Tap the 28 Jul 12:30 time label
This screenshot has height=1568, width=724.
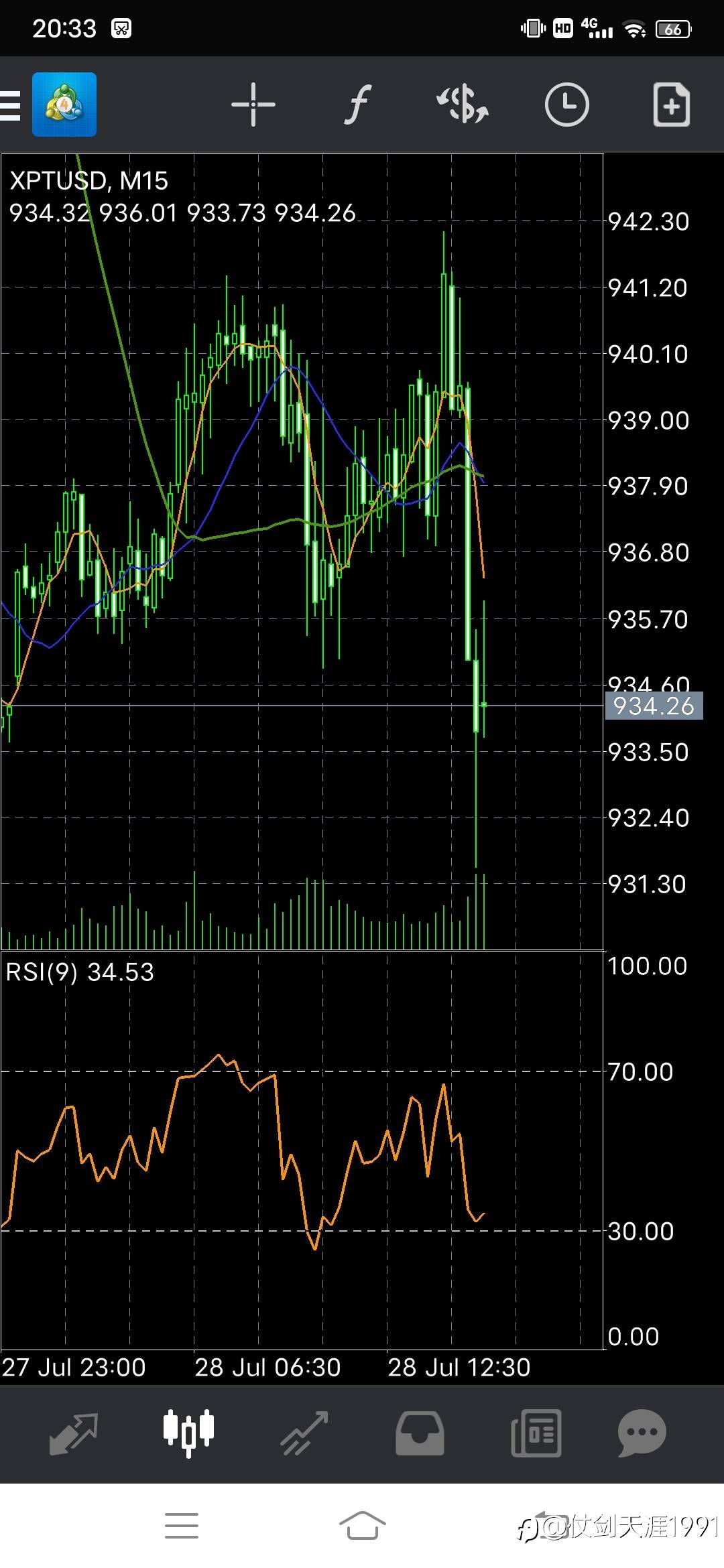point(459,1367)
